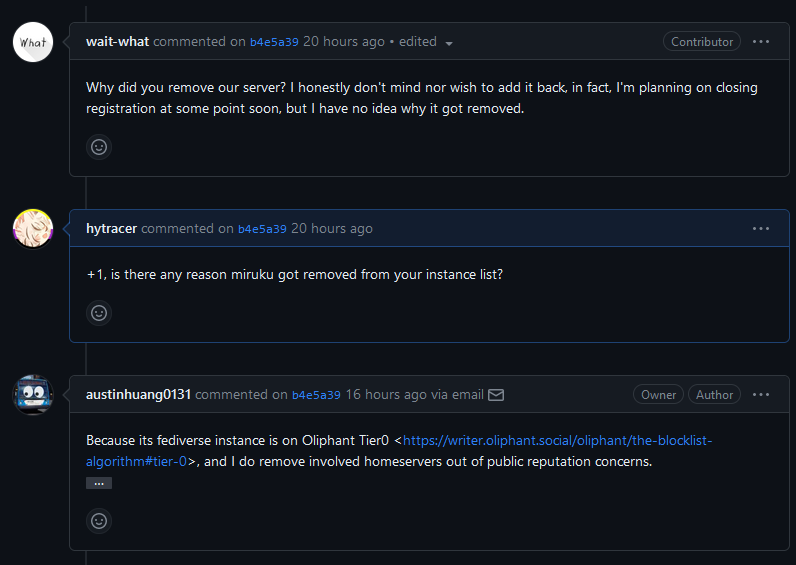Screen dimensions: 796x565
Task: Open wait-what's profile avatar
Action: pyautogui.click(x=33, y=42)
